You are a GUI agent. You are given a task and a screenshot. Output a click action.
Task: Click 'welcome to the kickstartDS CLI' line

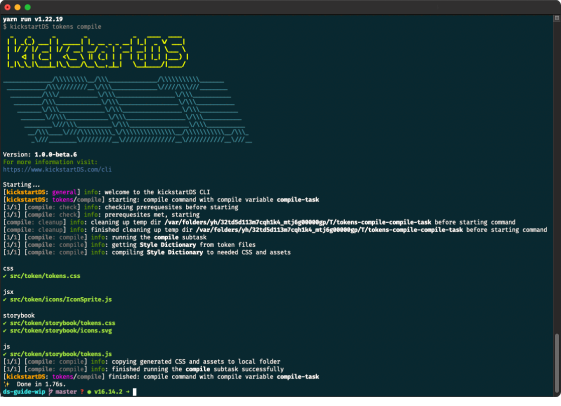pos(107,192)
